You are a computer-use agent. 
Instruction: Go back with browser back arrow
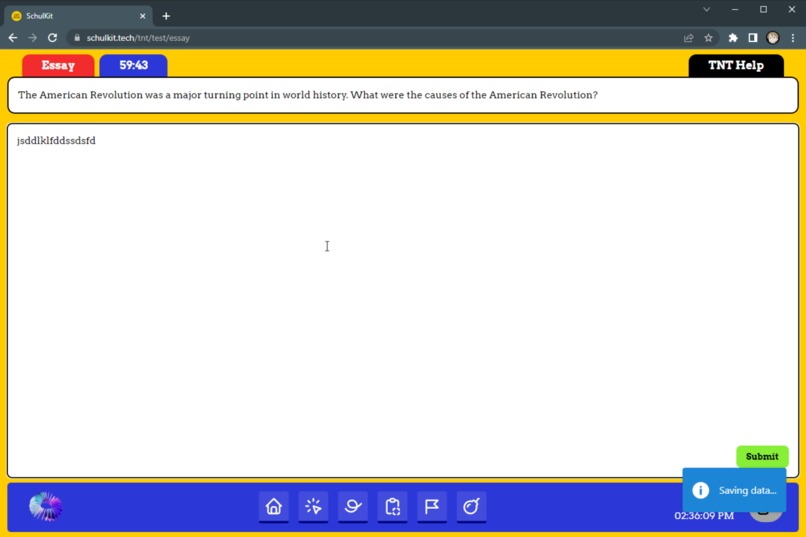point(13,38)
